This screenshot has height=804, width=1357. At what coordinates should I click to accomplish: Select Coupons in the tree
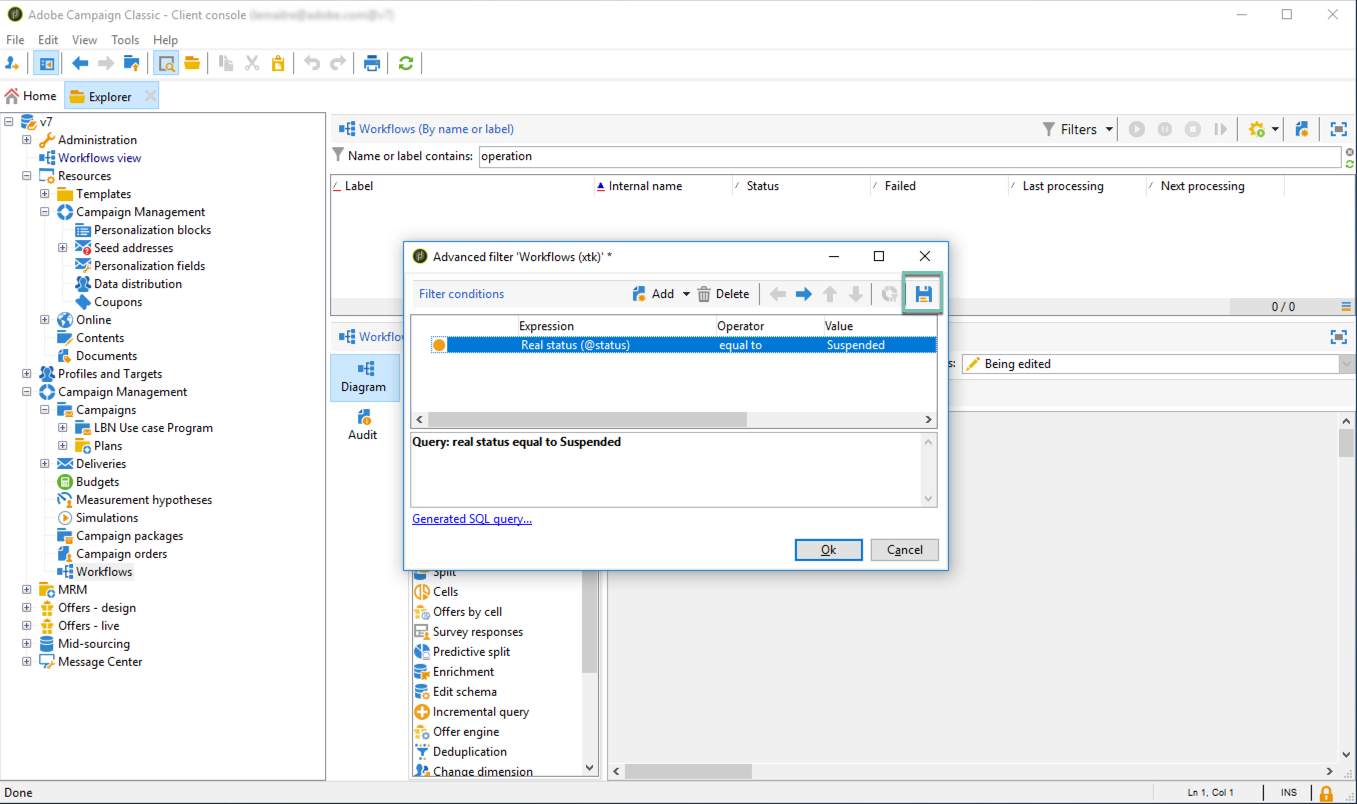[x=118, y=302]
